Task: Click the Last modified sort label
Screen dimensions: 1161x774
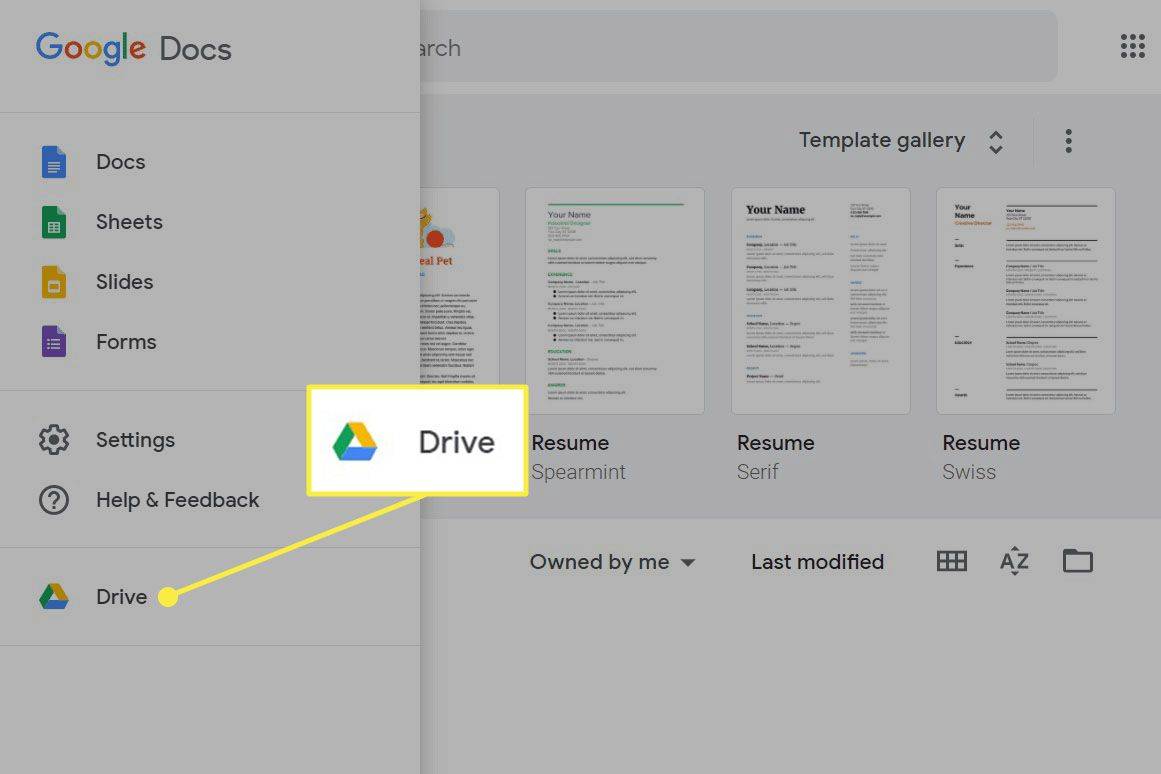Action: [x=817, y=562]
